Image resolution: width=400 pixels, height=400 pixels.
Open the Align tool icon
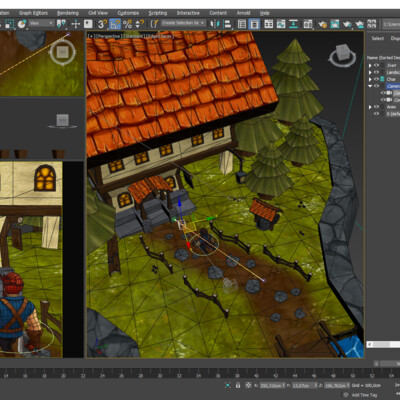227,24
